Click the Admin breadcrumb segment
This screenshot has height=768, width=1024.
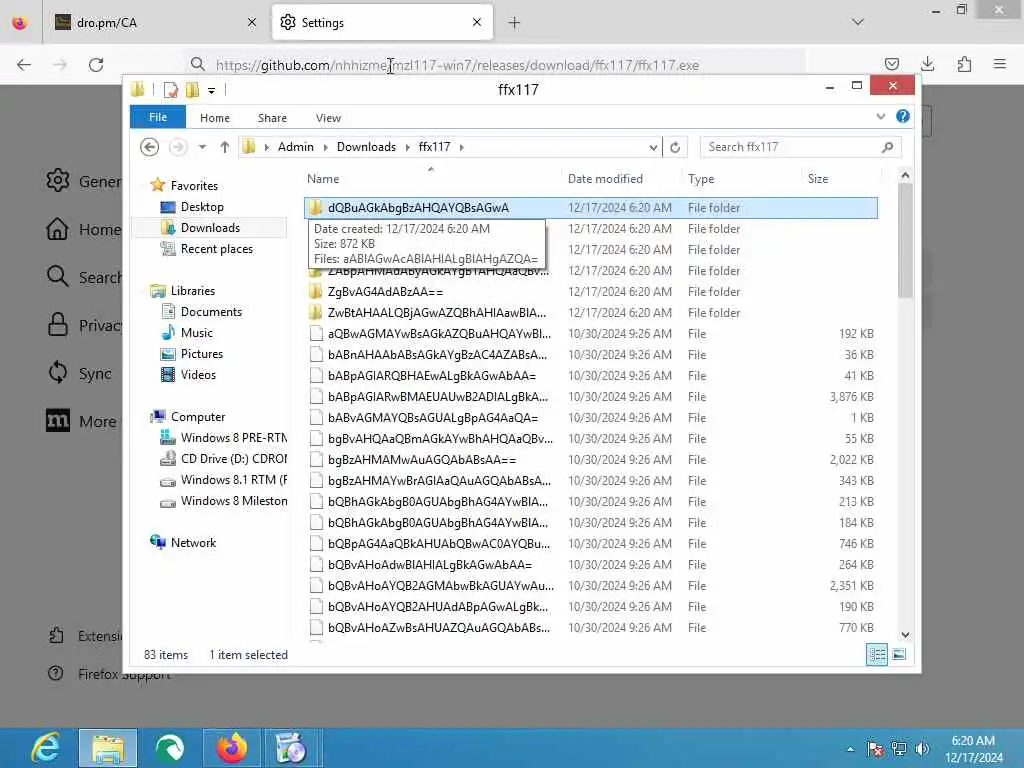point(296,147)
